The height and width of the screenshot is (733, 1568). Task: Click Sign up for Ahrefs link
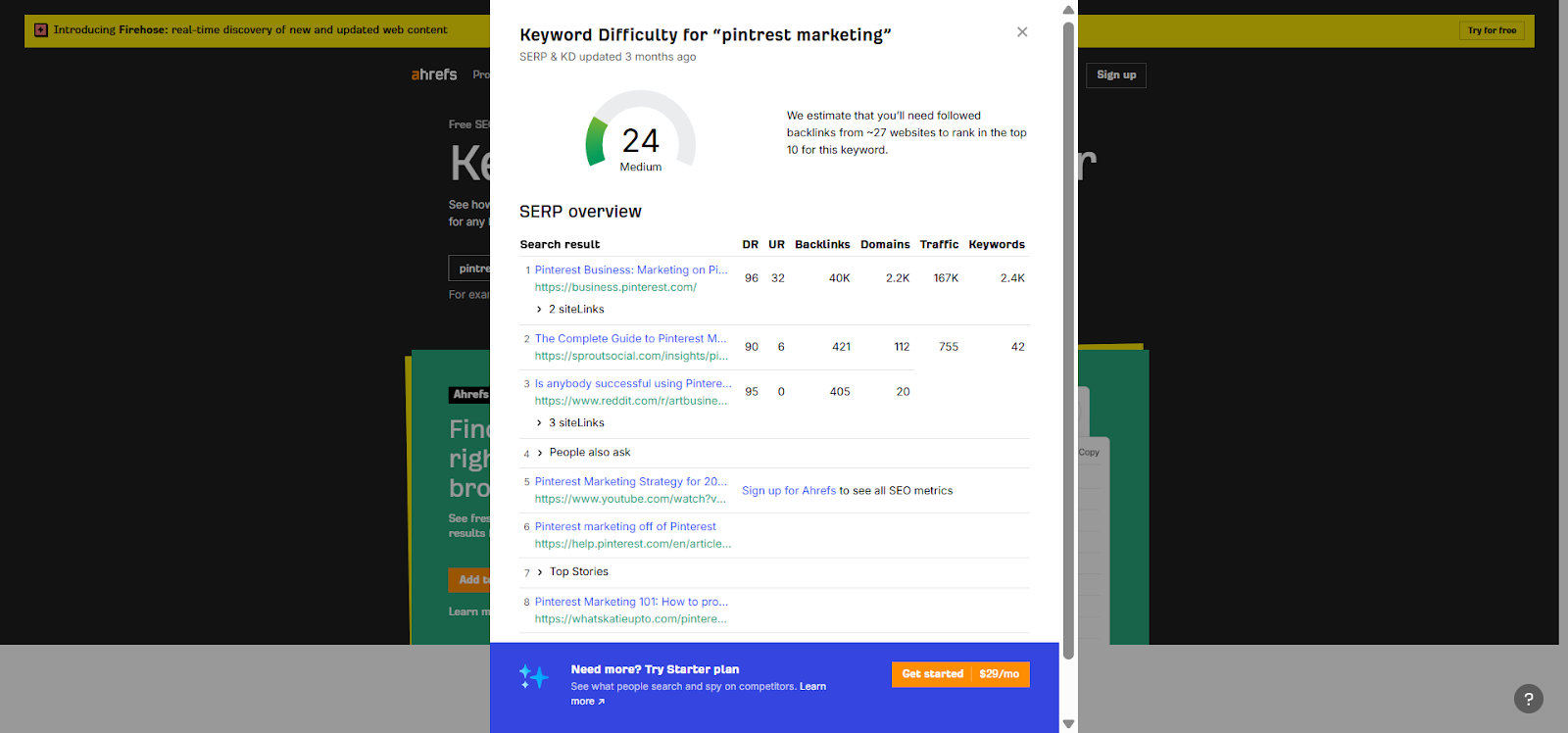pos(789,491)
